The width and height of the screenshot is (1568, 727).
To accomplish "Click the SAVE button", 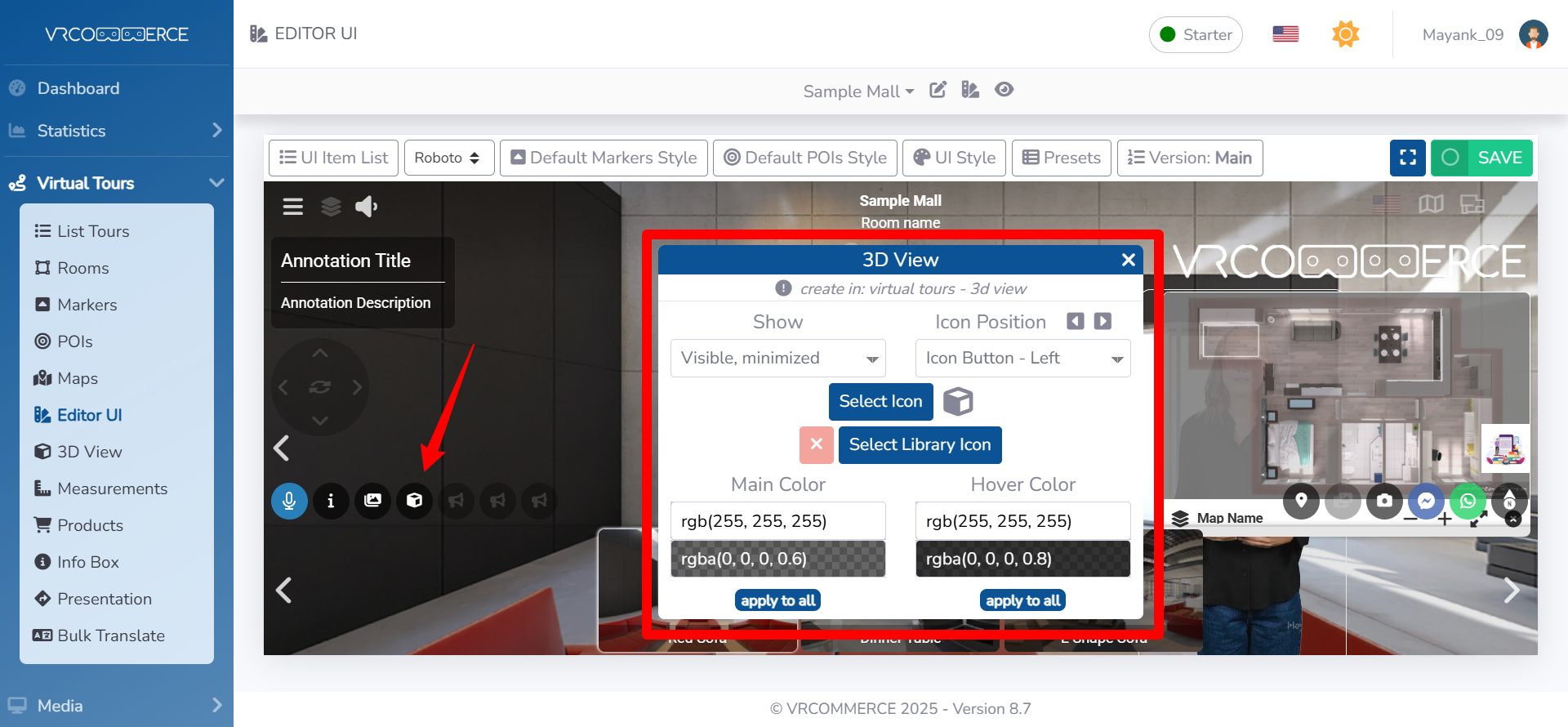I will coord(1481,158).
